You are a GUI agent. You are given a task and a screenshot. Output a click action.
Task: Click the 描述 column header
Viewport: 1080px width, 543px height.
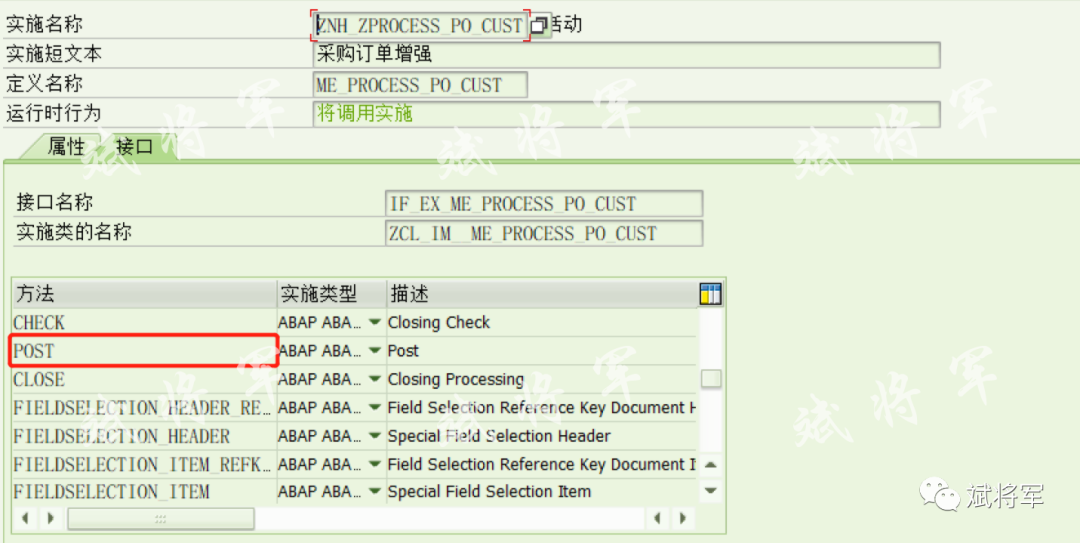click(542, 294)
